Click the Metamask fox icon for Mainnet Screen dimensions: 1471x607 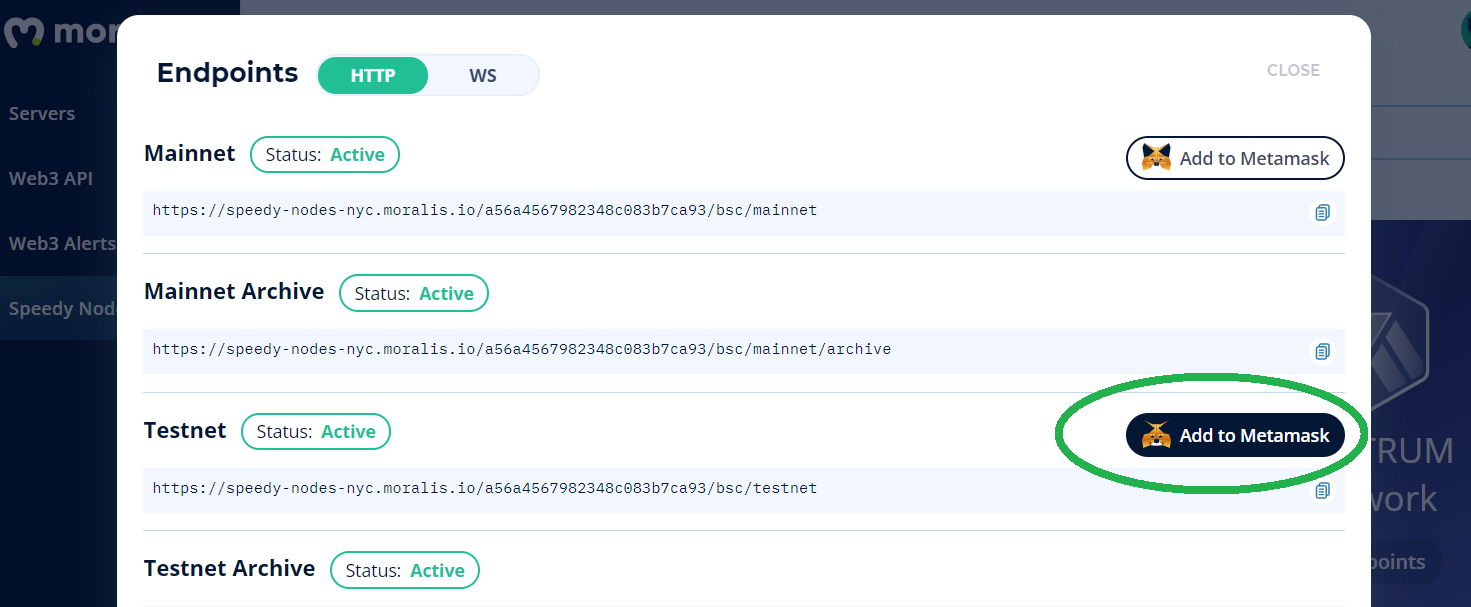coord(1156,158)
